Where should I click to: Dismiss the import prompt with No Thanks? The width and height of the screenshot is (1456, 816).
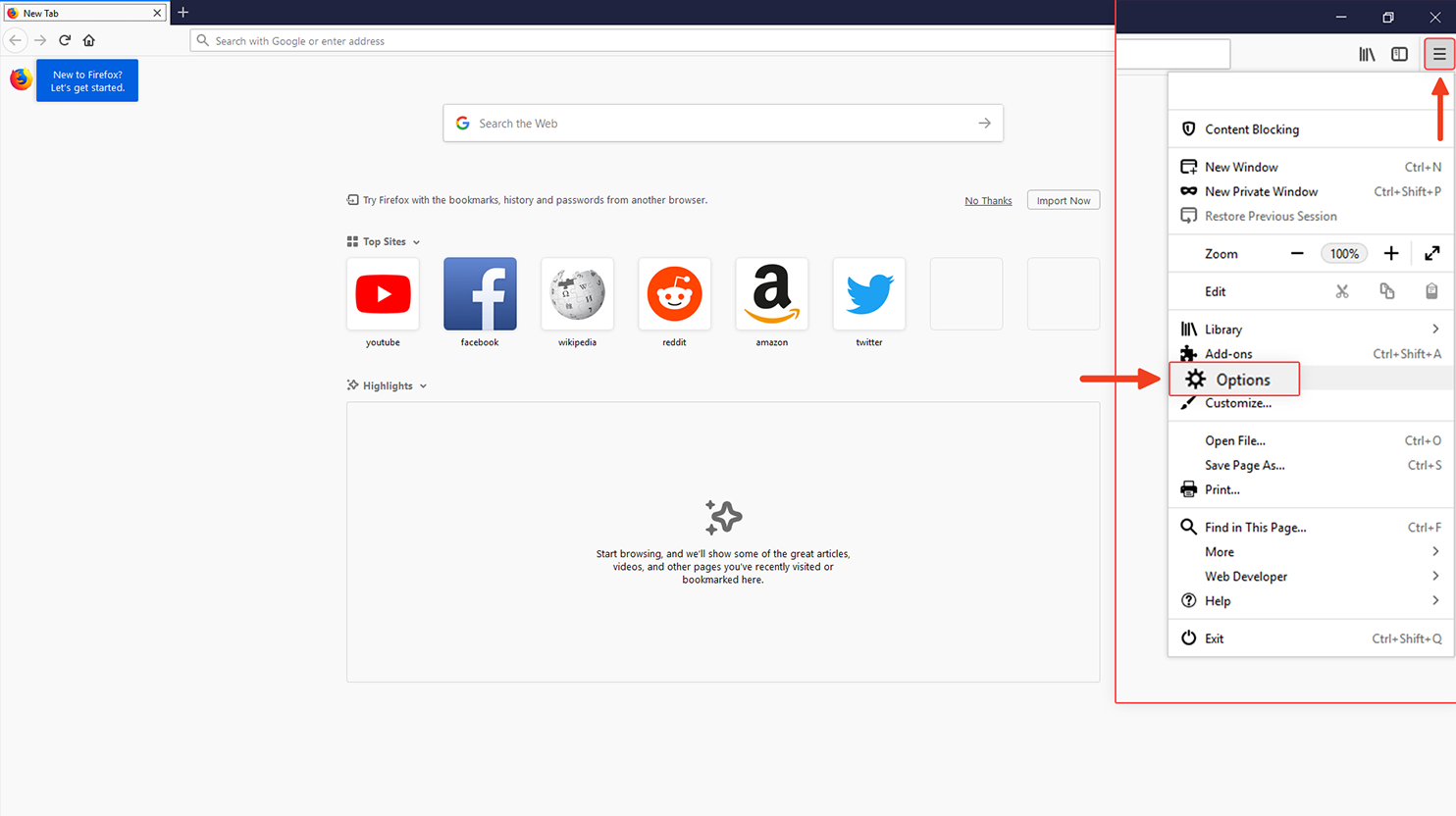click(x=988, y=200)
